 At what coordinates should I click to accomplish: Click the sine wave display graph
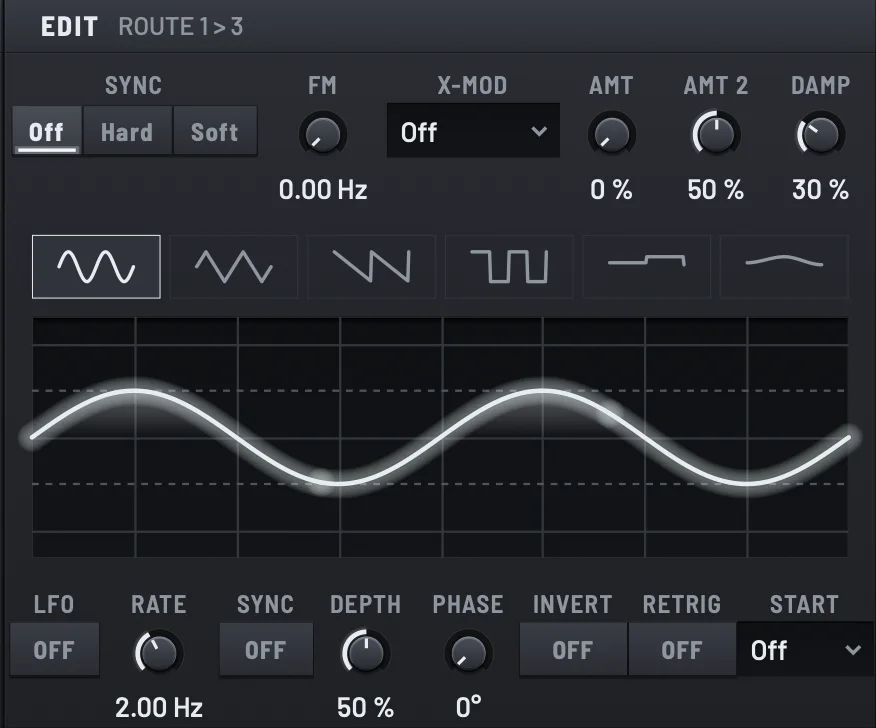[440, 437]
